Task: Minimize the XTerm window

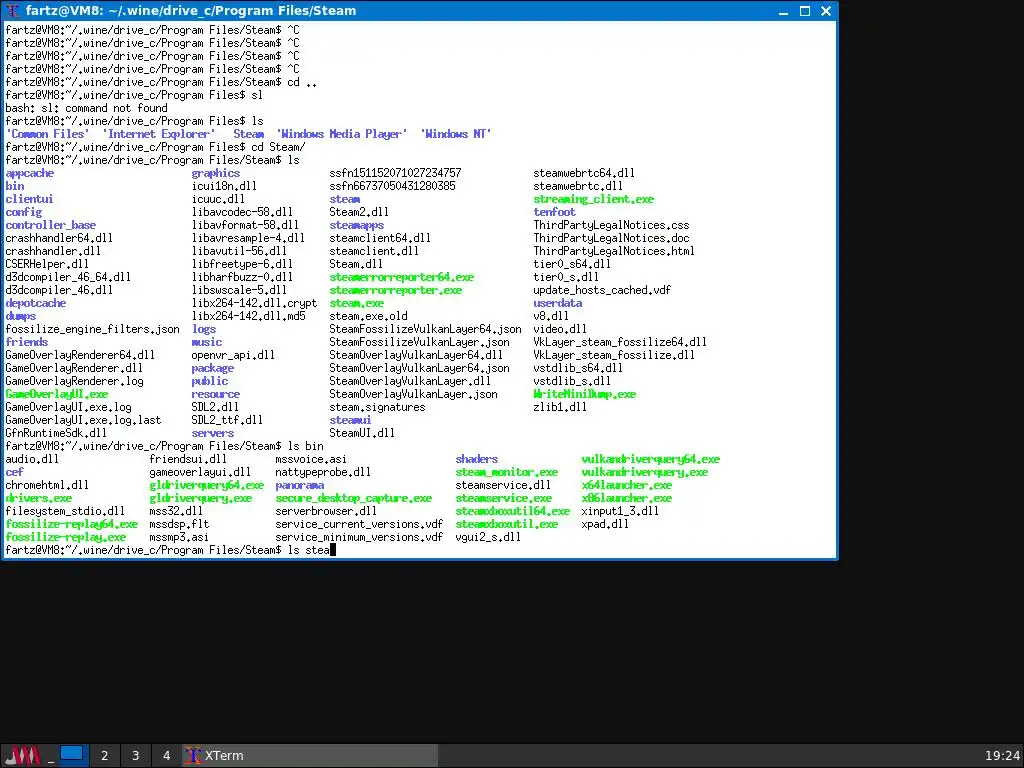Action: [x=784, y=11]
